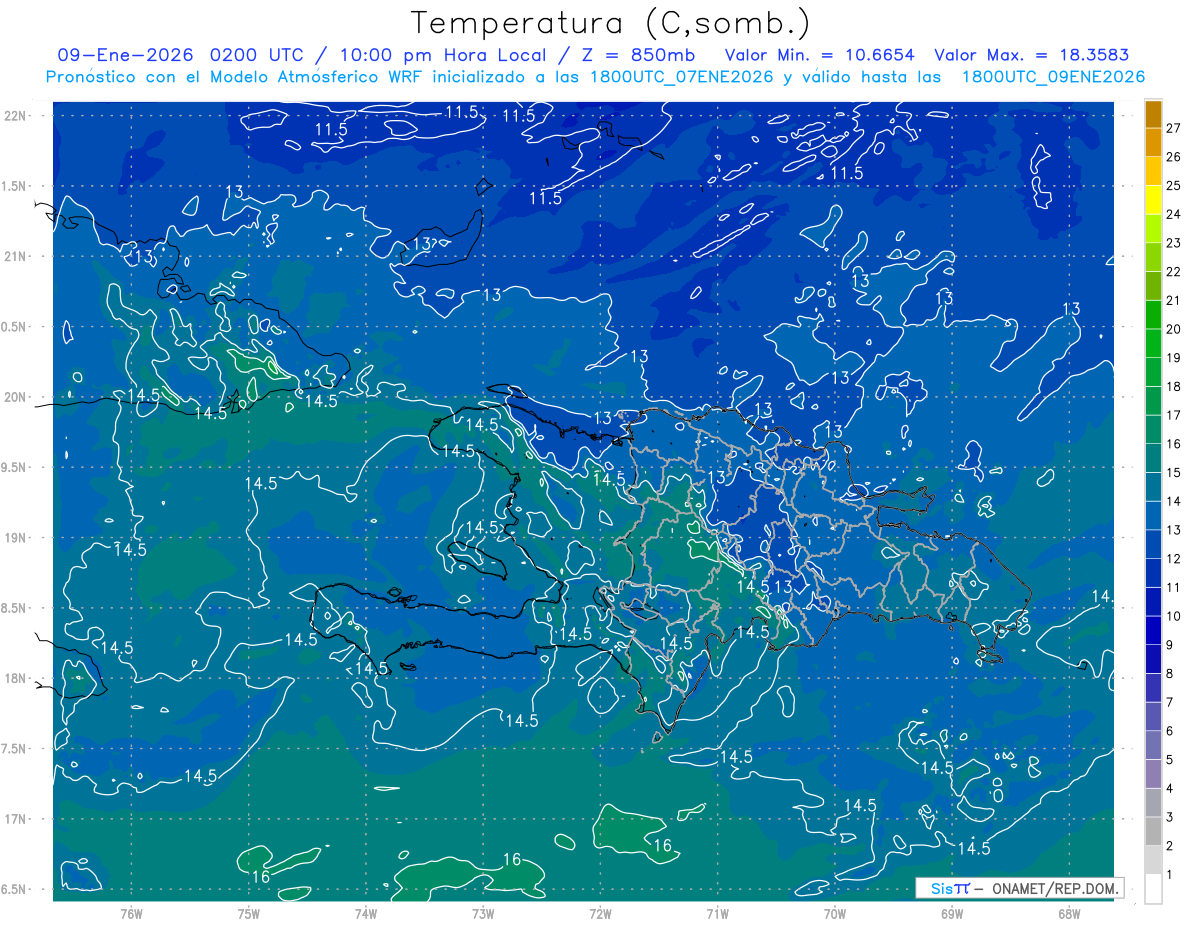Click the latitude label '7.5N'
The height and width of the screenshot is (927, 1200).
point(14,749)
